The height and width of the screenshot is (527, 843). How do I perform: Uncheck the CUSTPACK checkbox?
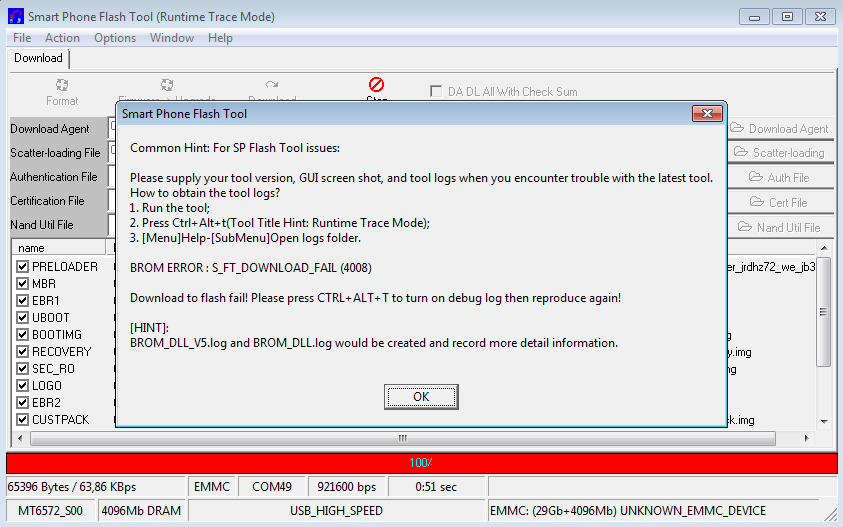point(23,419)
